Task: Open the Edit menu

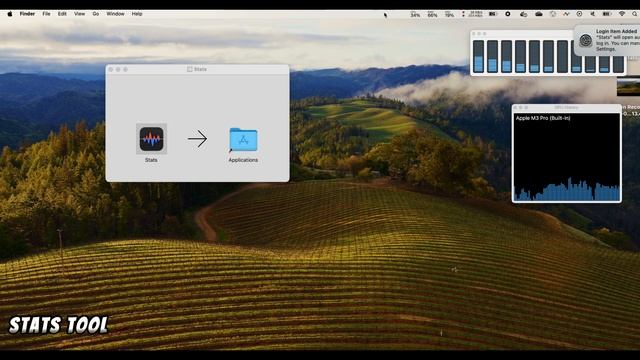Action: click(x=62, y=14)
